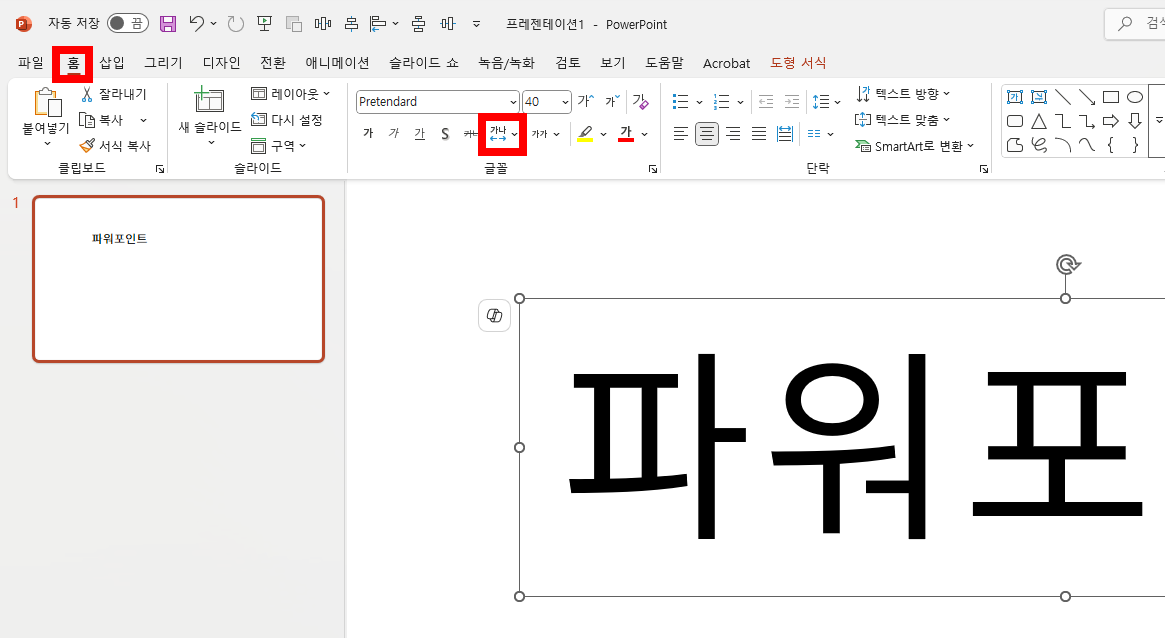Image resolution: width=1165 pixels, height=638 pixels.
Task: Click 서식 복사 (Format Painter)
Action: (115, 146)
